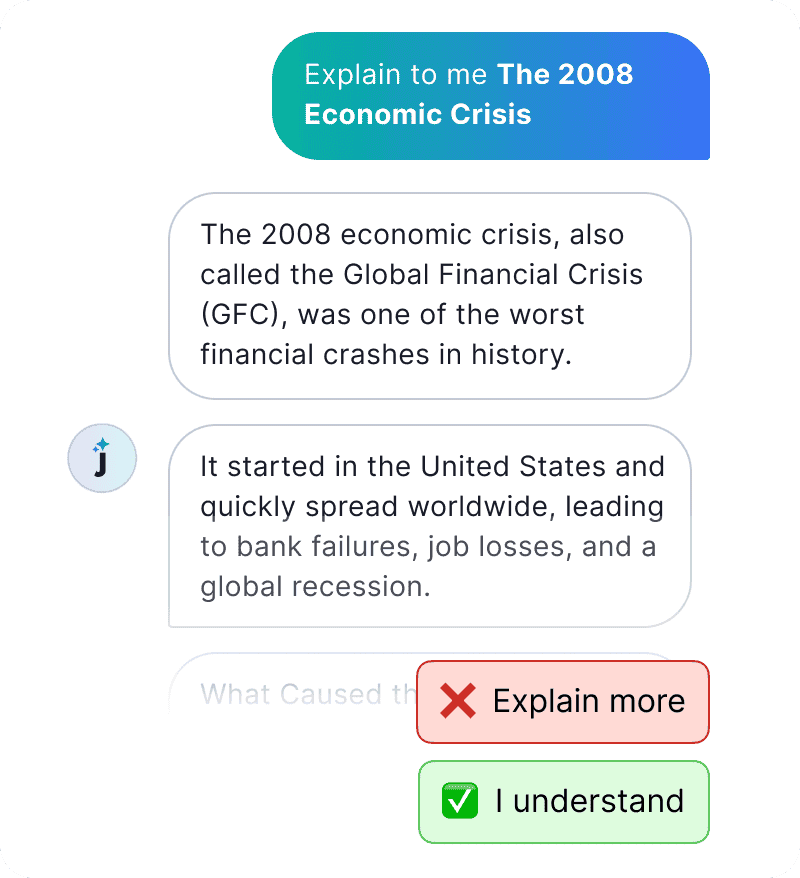Click the 'Explain more' label text
800x878 pixels.
click(x=589, y=701)
